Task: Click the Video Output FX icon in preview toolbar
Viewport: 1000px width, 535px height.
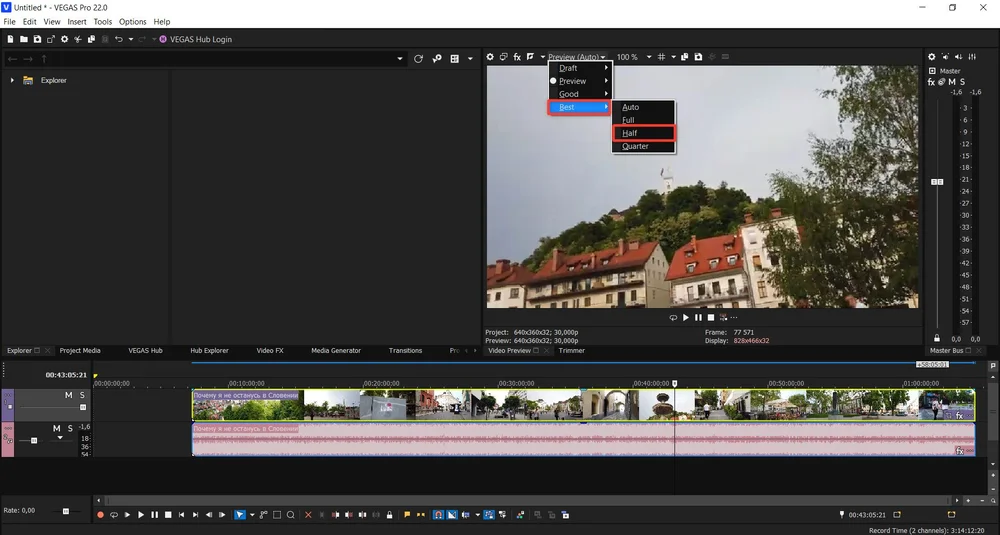Action: coord(517,57)
